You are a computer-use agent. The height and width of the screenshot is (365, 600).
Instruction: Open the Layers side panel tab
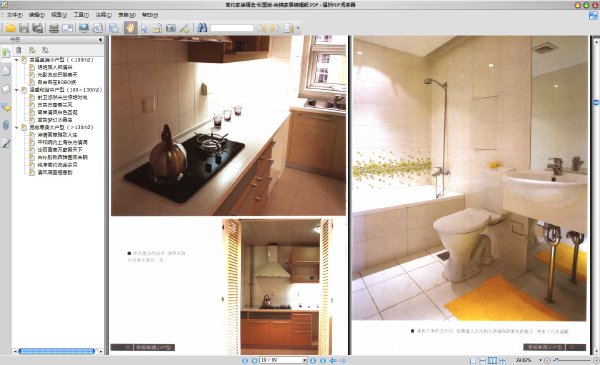point(6,89)
